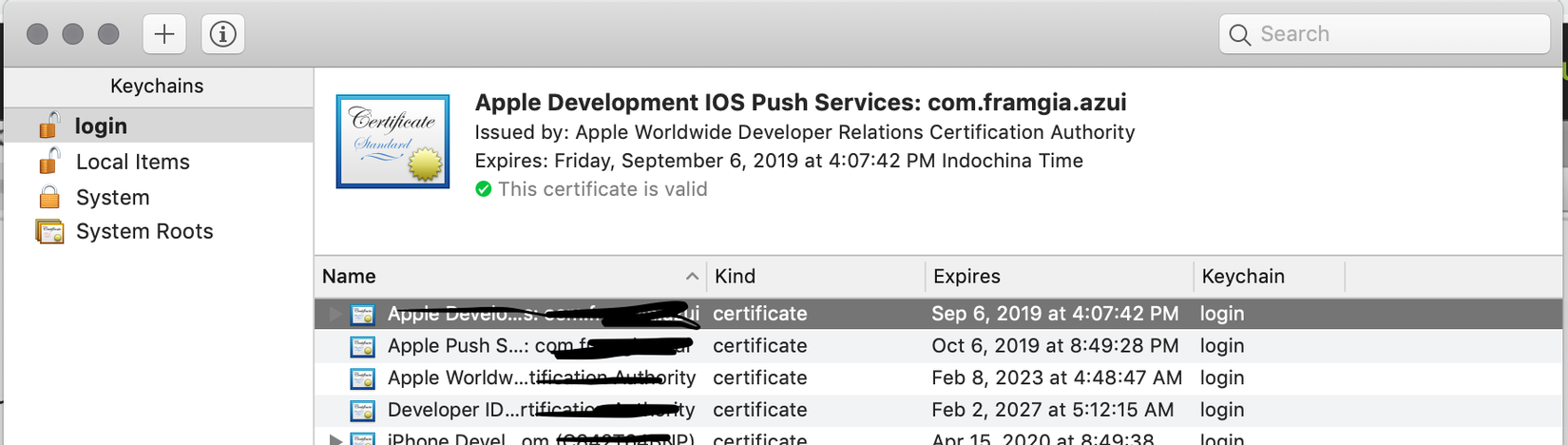Select the System Roots keychain
Screen dimensions: 1568x445
coord(144,231)
